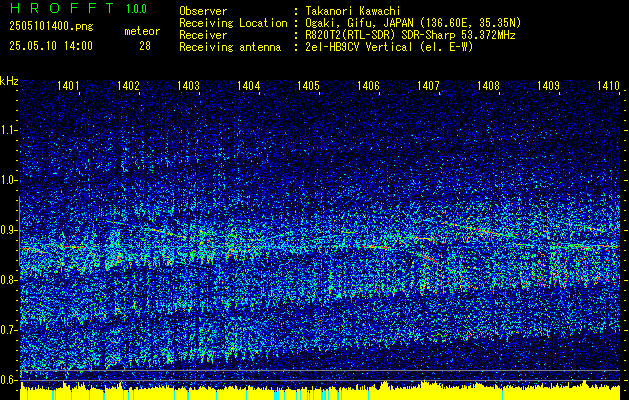The height and width of the screenshot is (400, 629).
Task: Click time axis marker 1401
Action: [68, 85]
